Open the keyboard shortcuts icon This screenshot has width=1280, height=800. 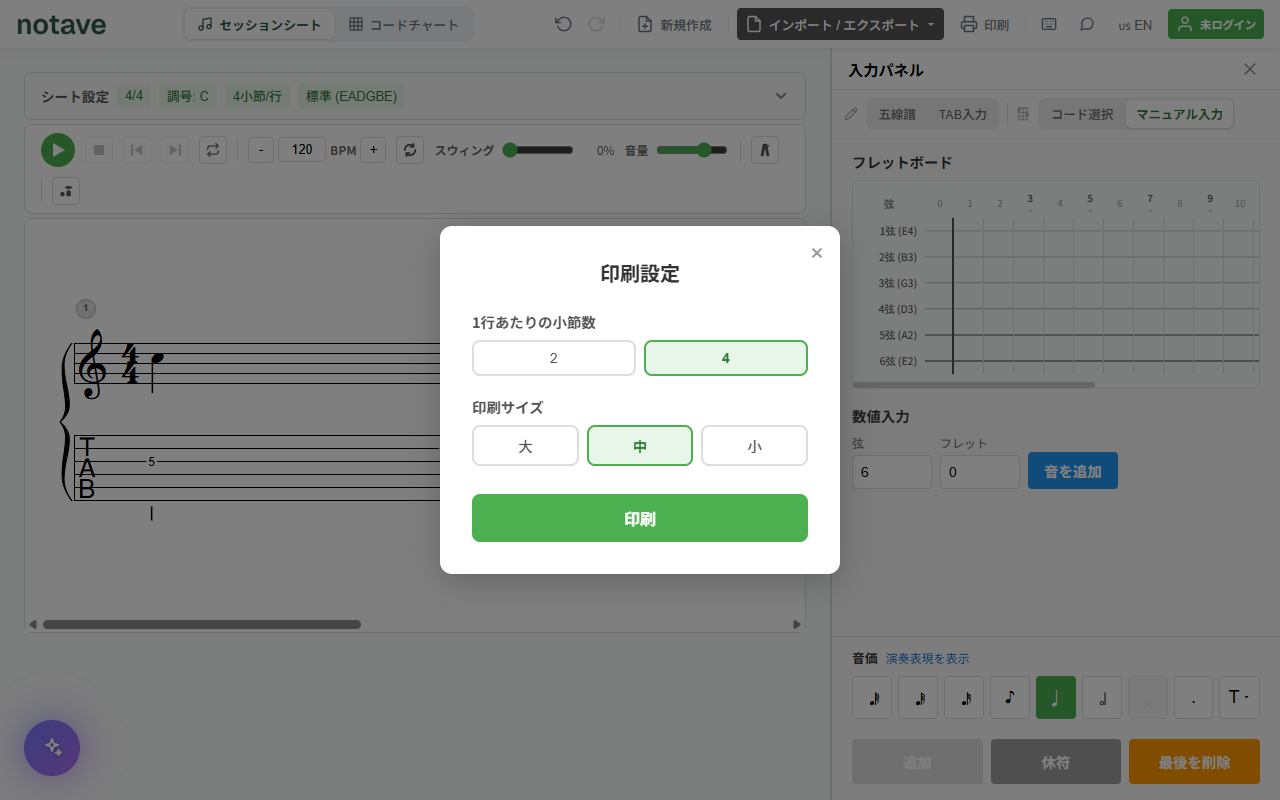coord(1049,24)
